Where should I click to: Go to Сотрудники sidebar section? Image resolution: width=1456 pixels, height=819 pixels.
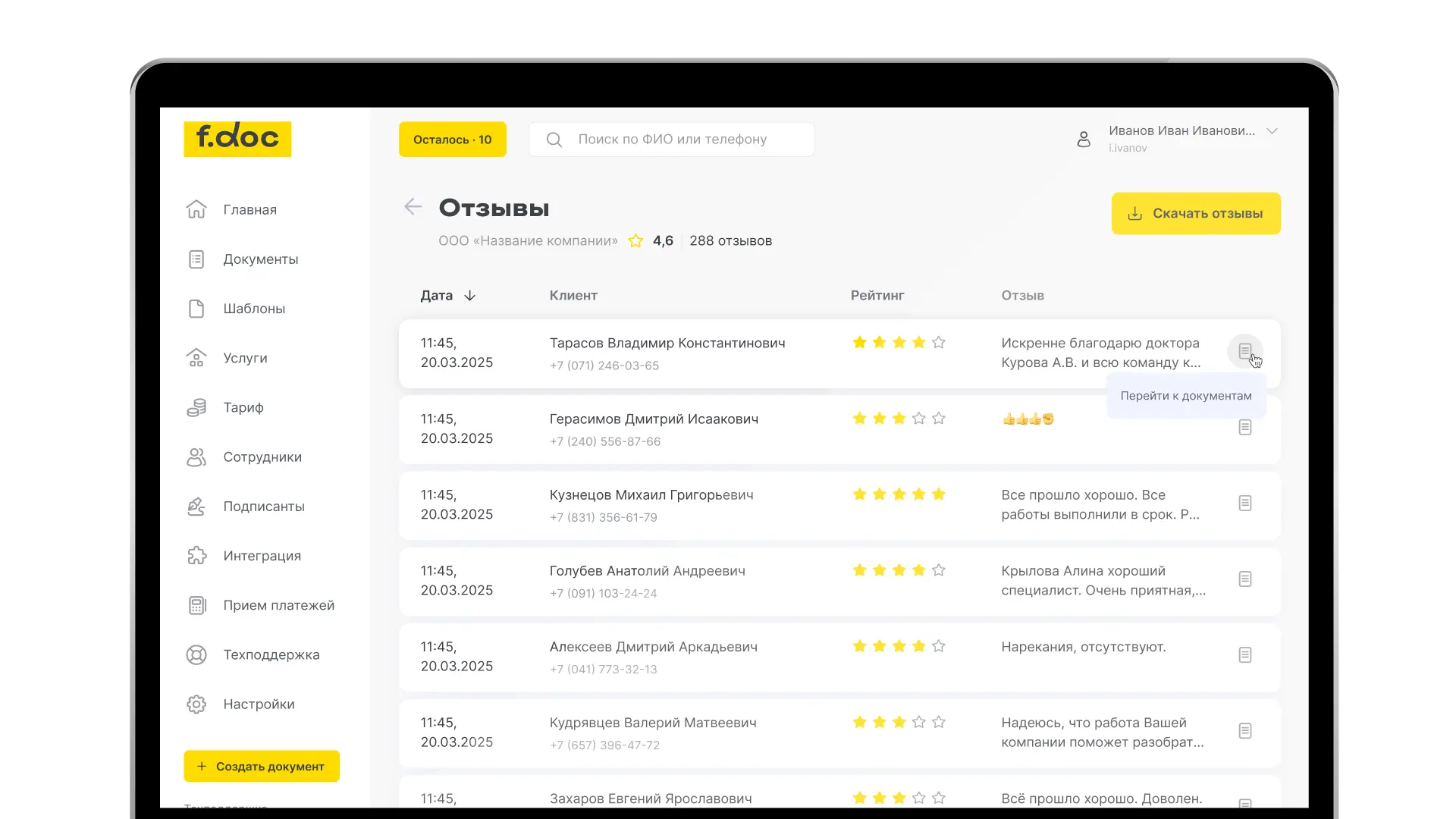coord(262,457)
